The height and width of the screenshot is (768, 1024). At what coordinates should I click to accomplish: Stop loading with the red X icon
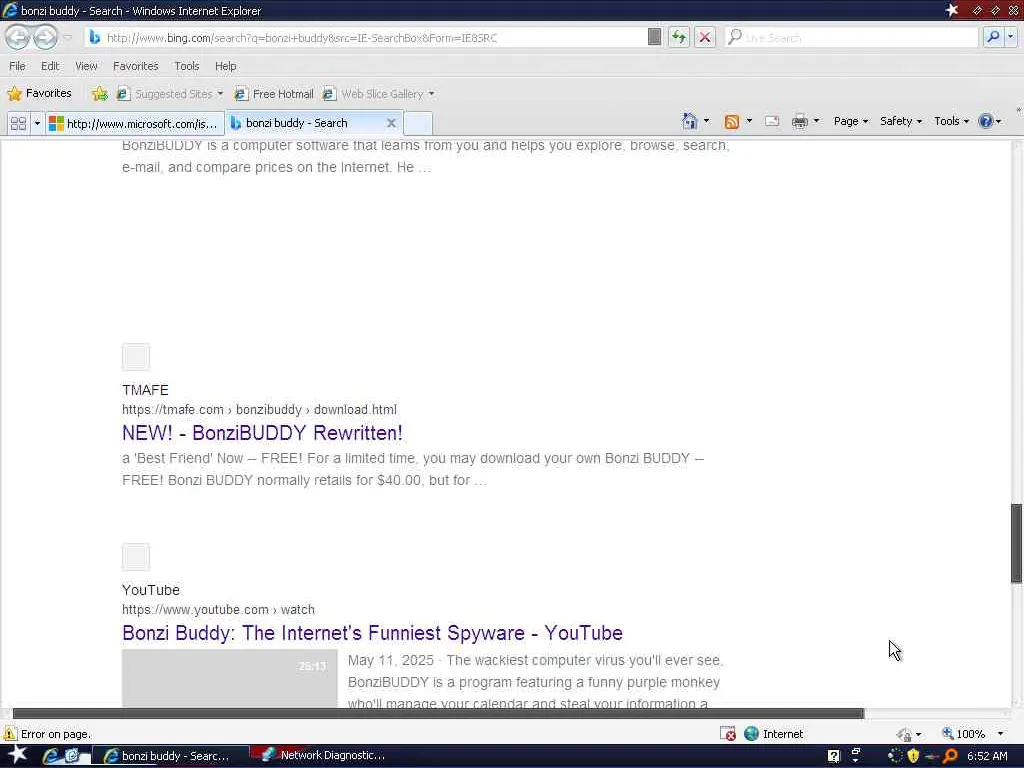pyautogui.click(x=705, y=37)
